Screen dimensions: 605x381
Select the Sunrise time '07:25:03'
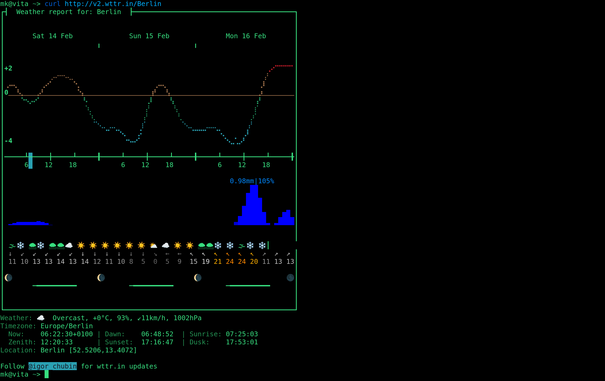pos(242,334)
